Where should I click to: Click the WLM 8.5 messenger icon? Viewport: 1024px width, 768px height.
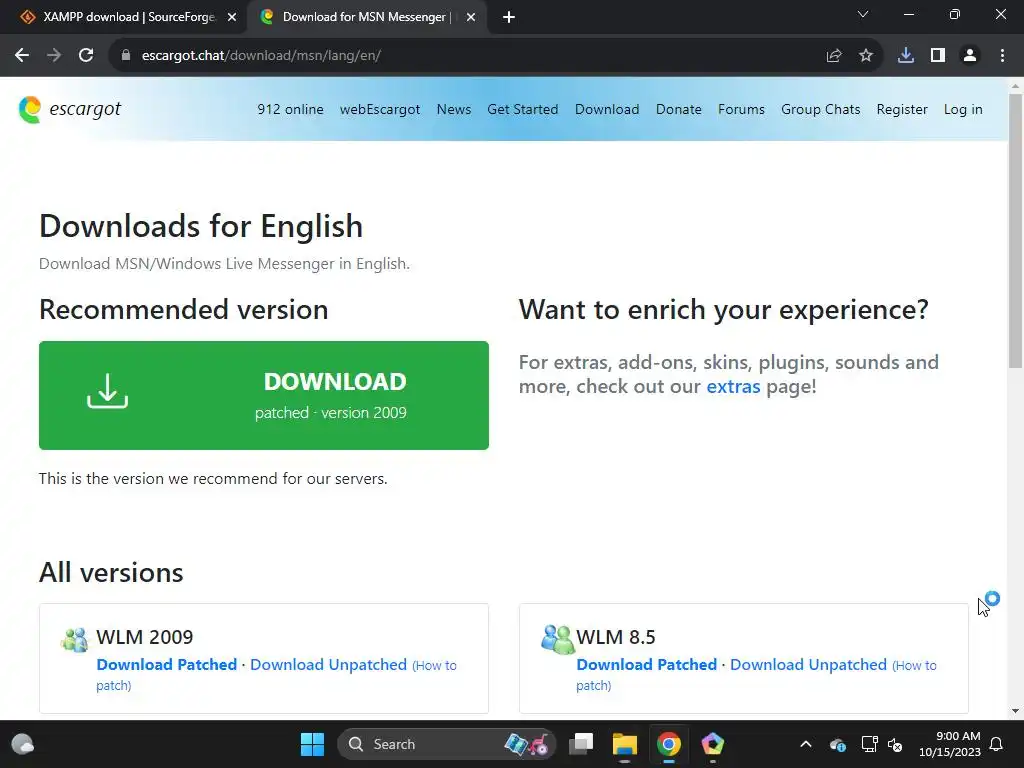[557, 639]
